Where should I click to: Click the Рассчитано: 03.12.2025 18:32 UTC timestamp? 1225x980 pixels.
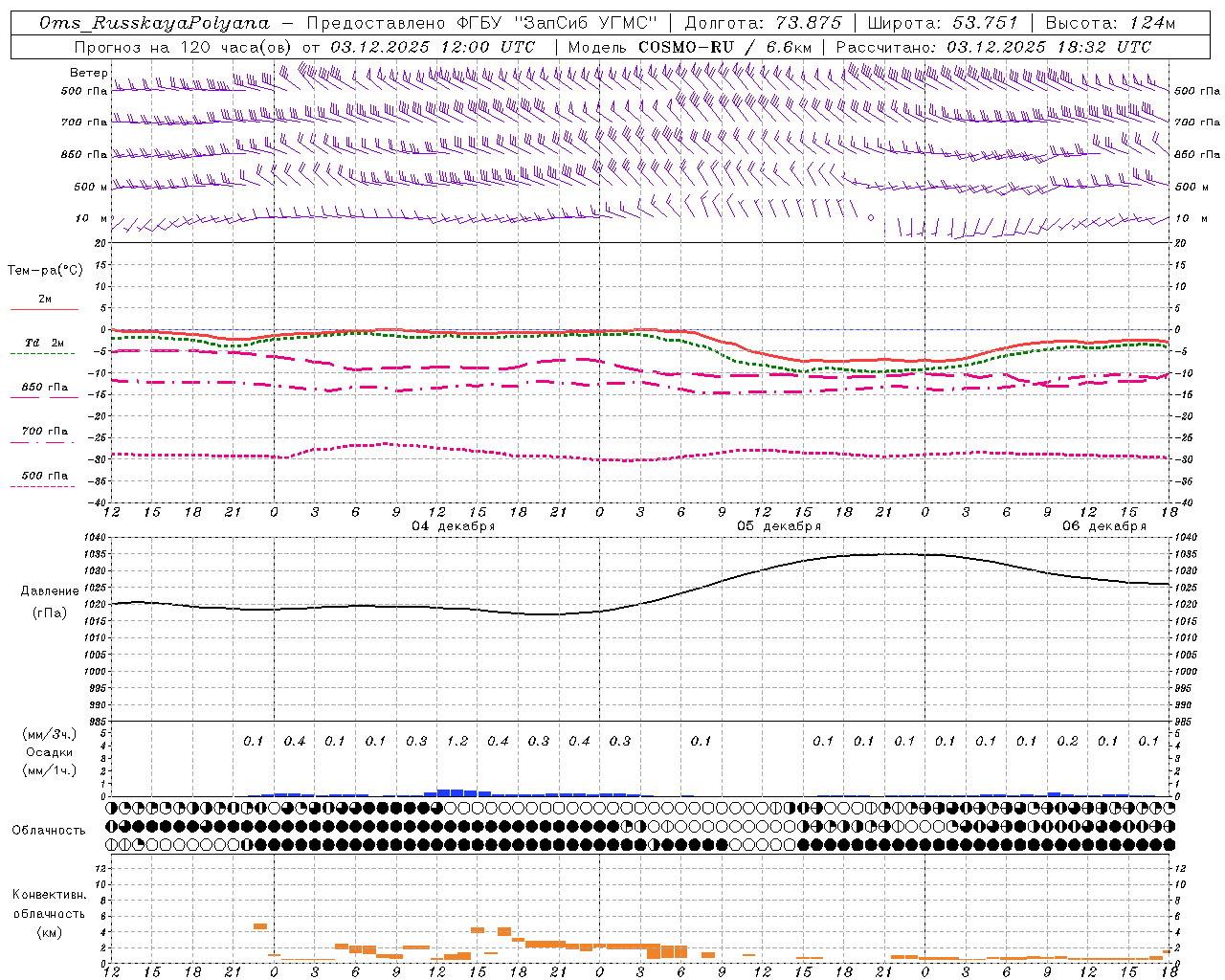(993, 47)
